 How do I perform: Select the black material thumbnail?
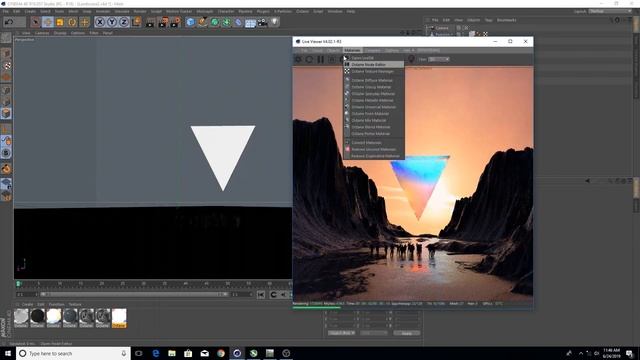click(x=38, y=318)
